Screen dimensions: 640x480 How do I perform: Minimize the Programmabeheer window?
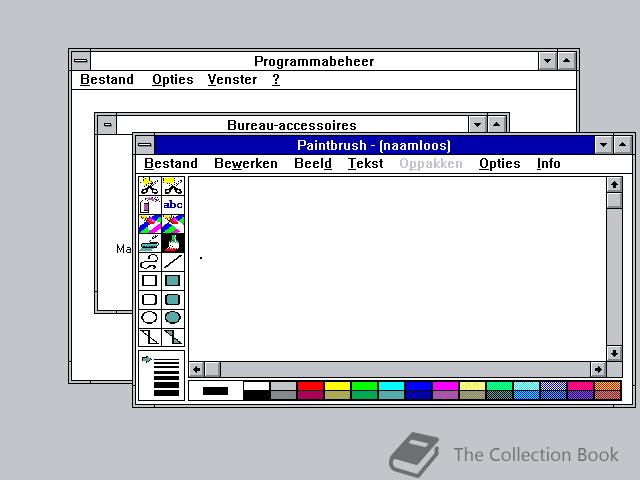pos(547,61)
